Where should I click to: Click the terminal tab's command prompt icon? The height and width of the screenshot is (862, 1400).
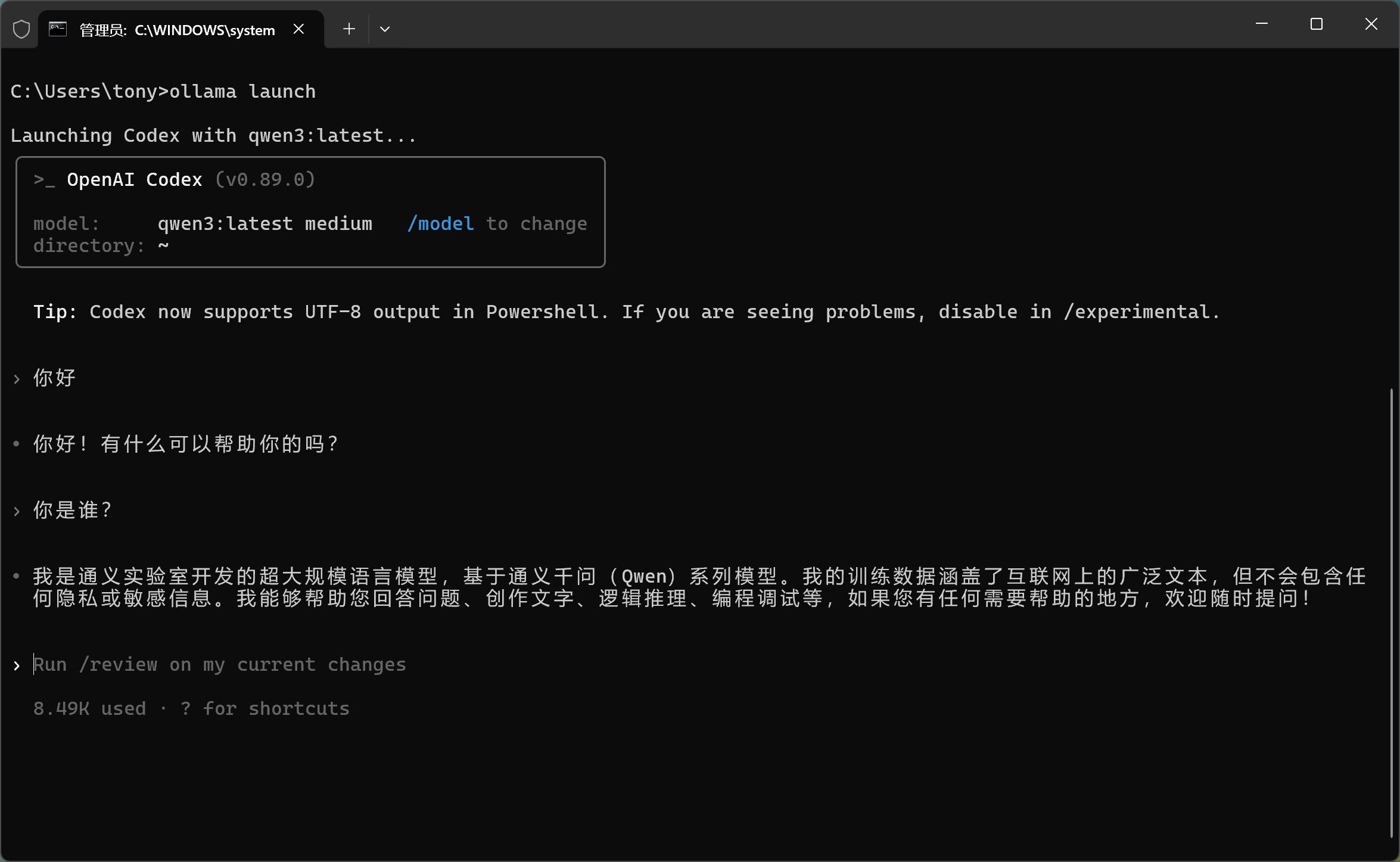point(58,29)
